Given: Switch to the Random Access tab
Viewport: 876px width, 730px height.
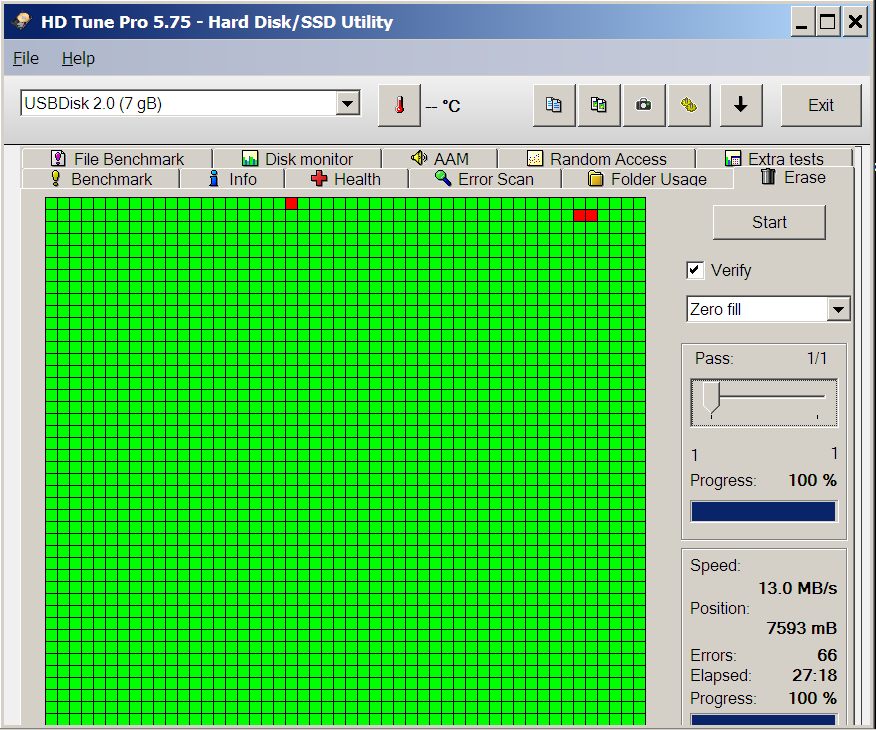Looking at the screenshot, I should click(597, 159).
